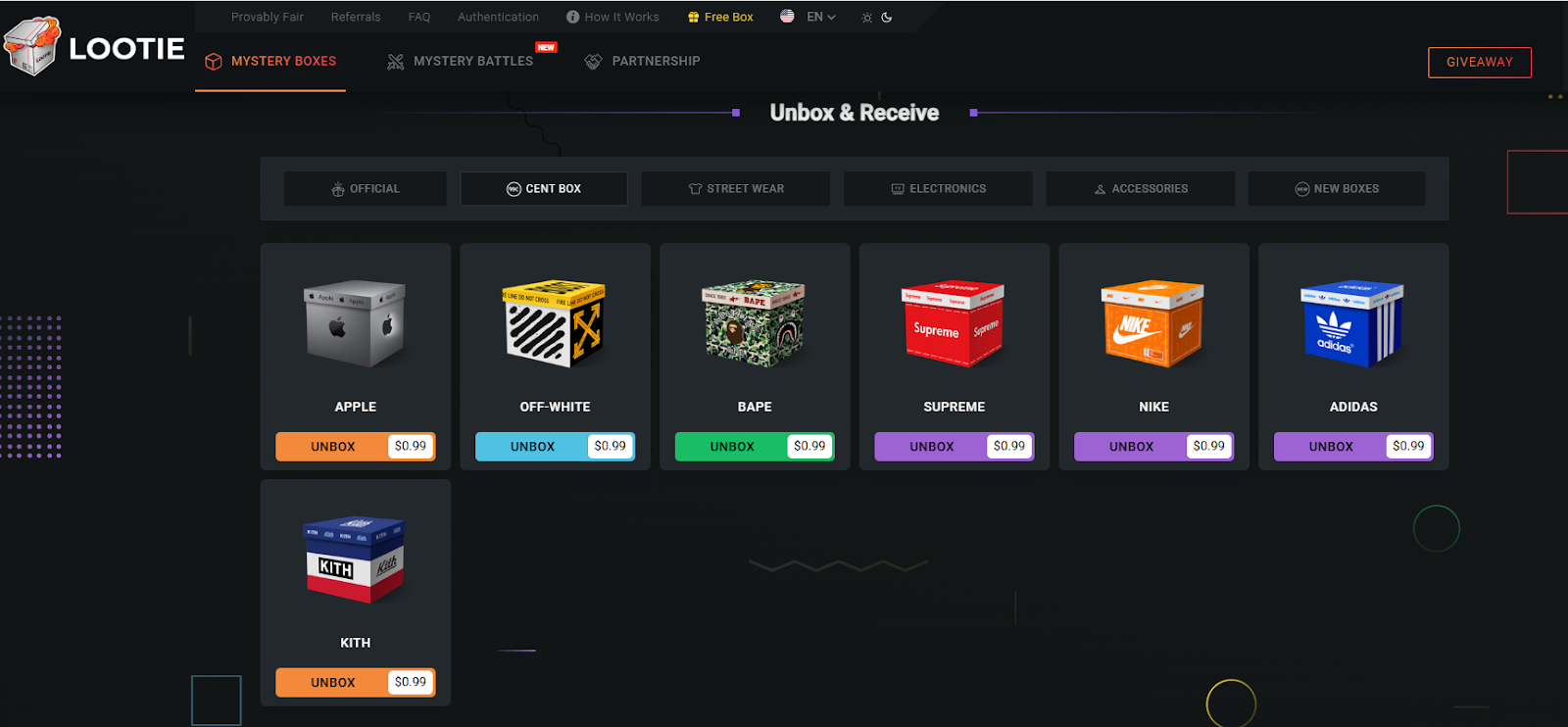Click the Cent Box 99c icon
The image size is (1568, 727).
pos(514,189)
